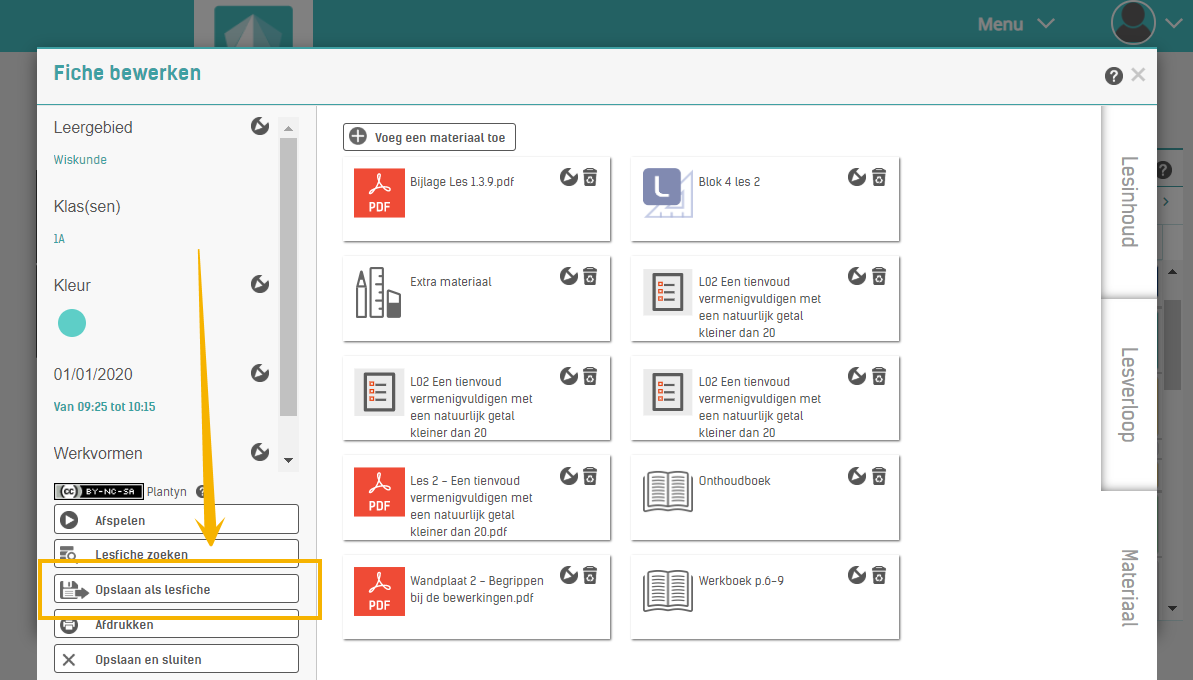Edit the Leergebied field
This screenshot has height=680, width=1193.
coord(259,126)
